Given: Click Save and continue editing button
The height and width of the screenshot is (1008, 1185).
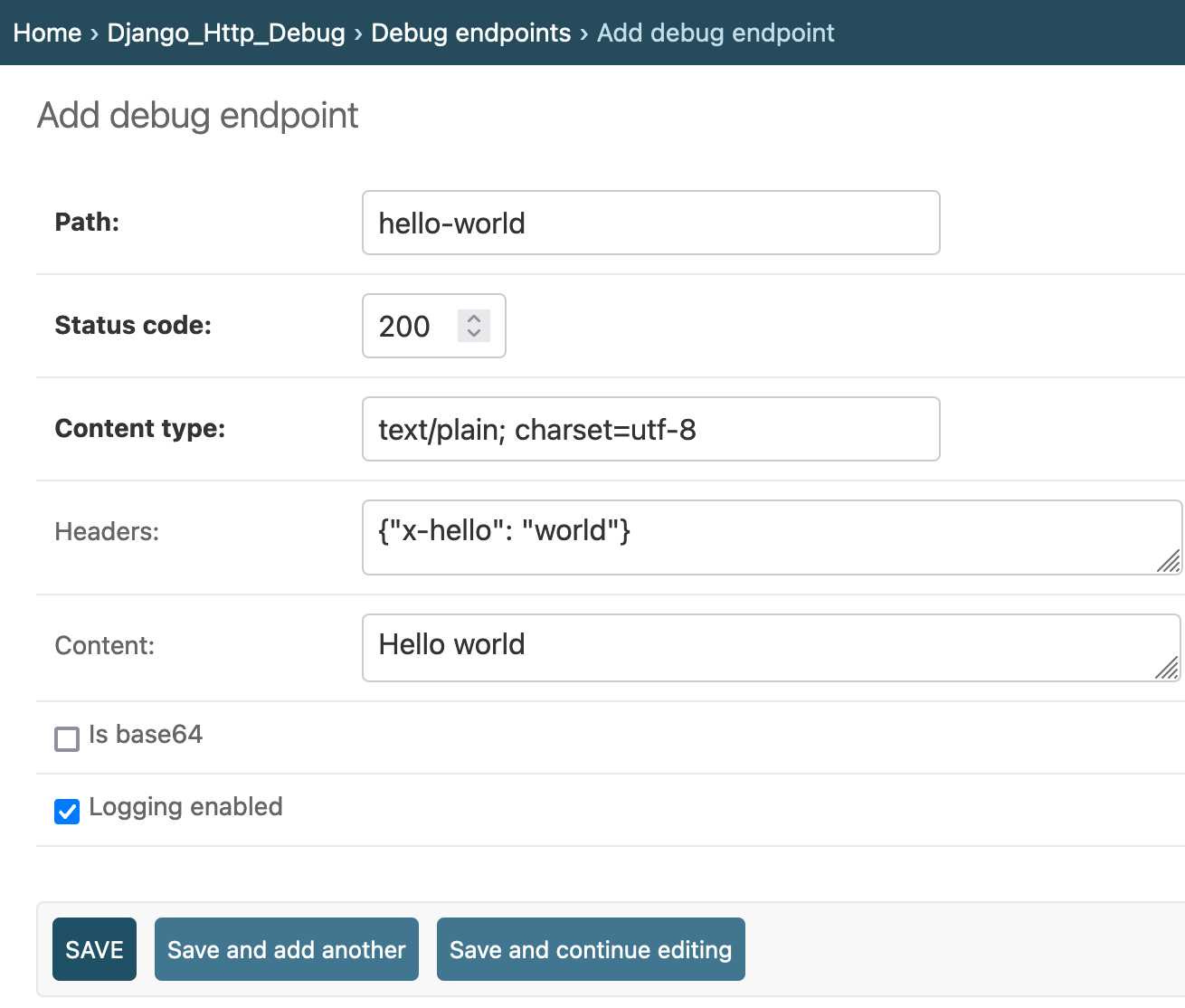Looking at the screenshot, I should pos(591,949).
